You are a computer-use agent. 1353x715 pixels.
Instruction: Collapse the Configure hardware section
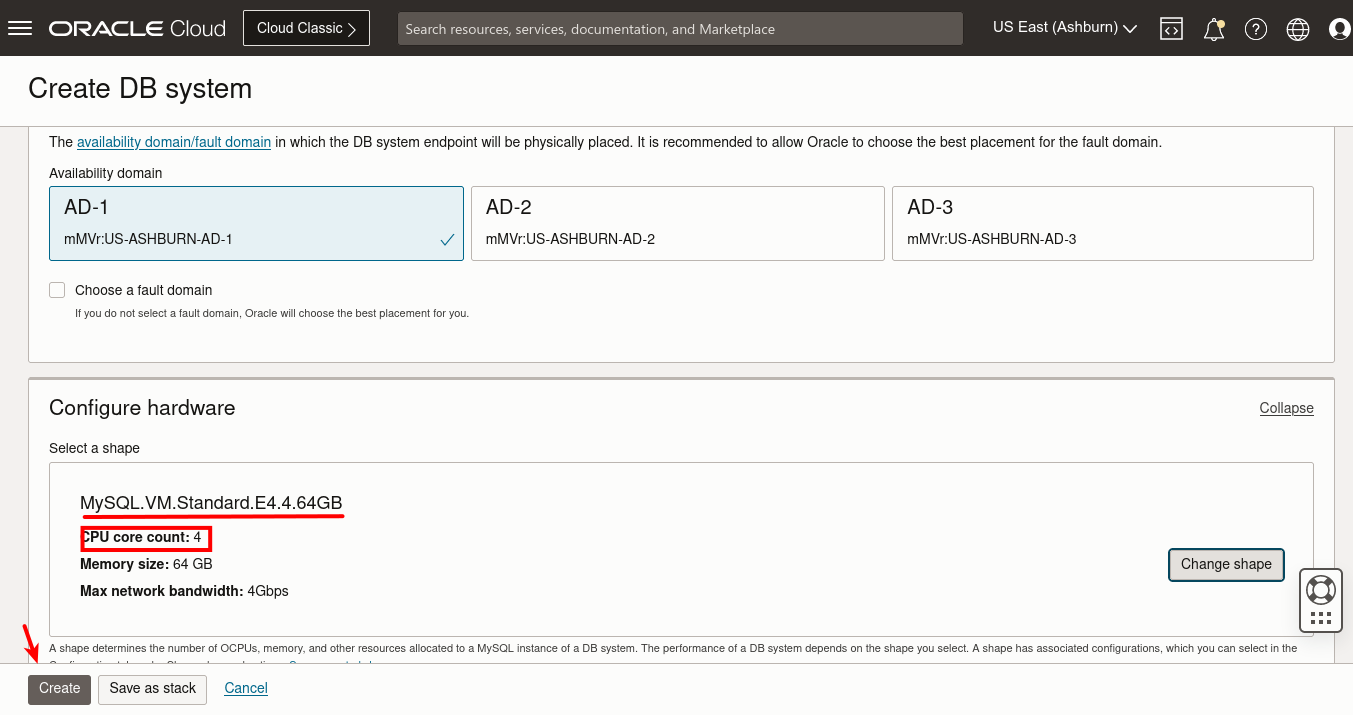(1286, 408)
